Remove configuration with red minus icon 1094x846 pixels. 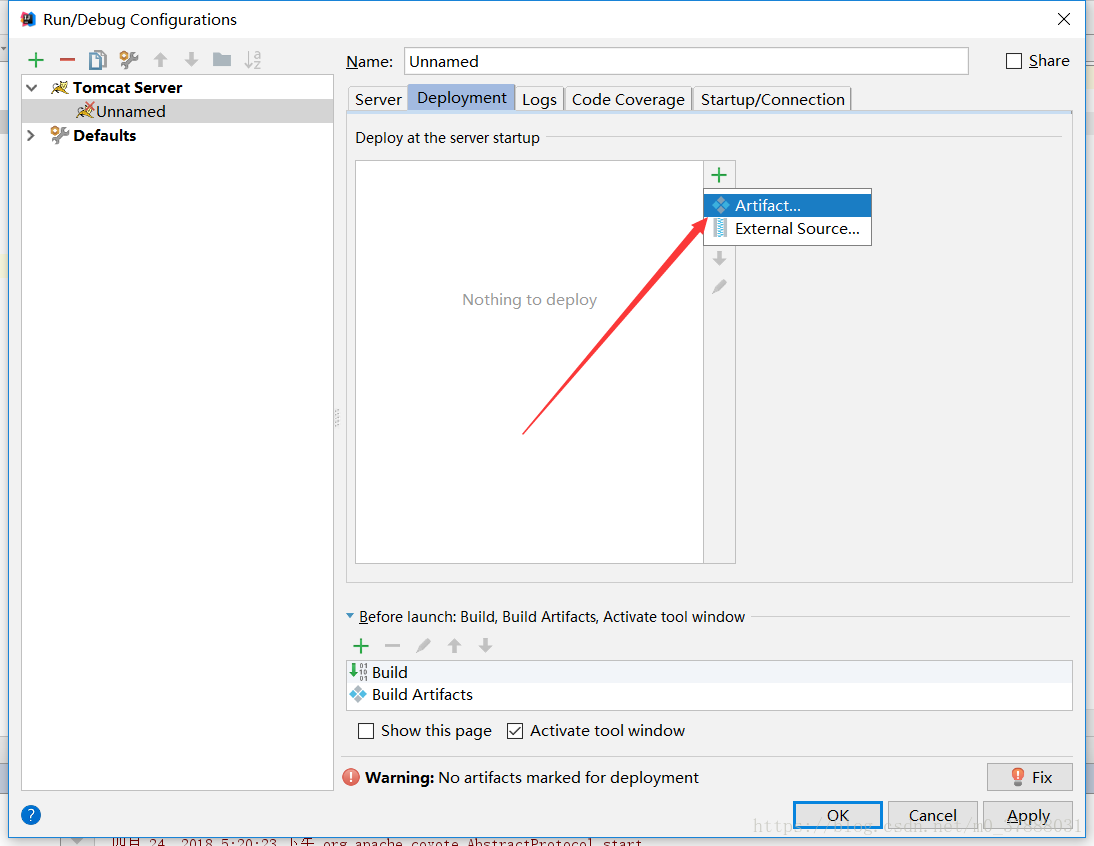[67, 60]
